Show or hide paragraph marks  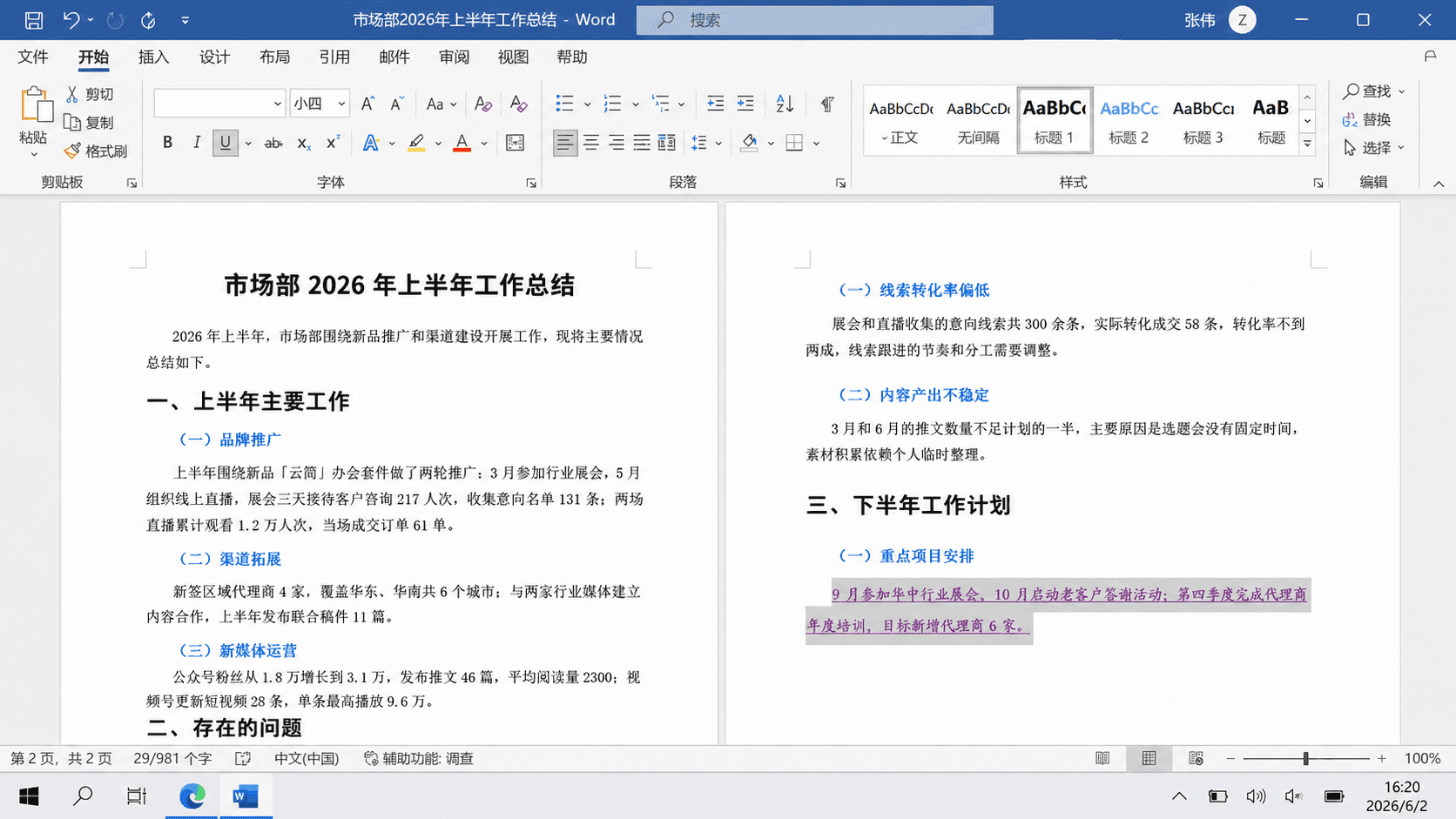pyautogui.click(x=827, y=104)
